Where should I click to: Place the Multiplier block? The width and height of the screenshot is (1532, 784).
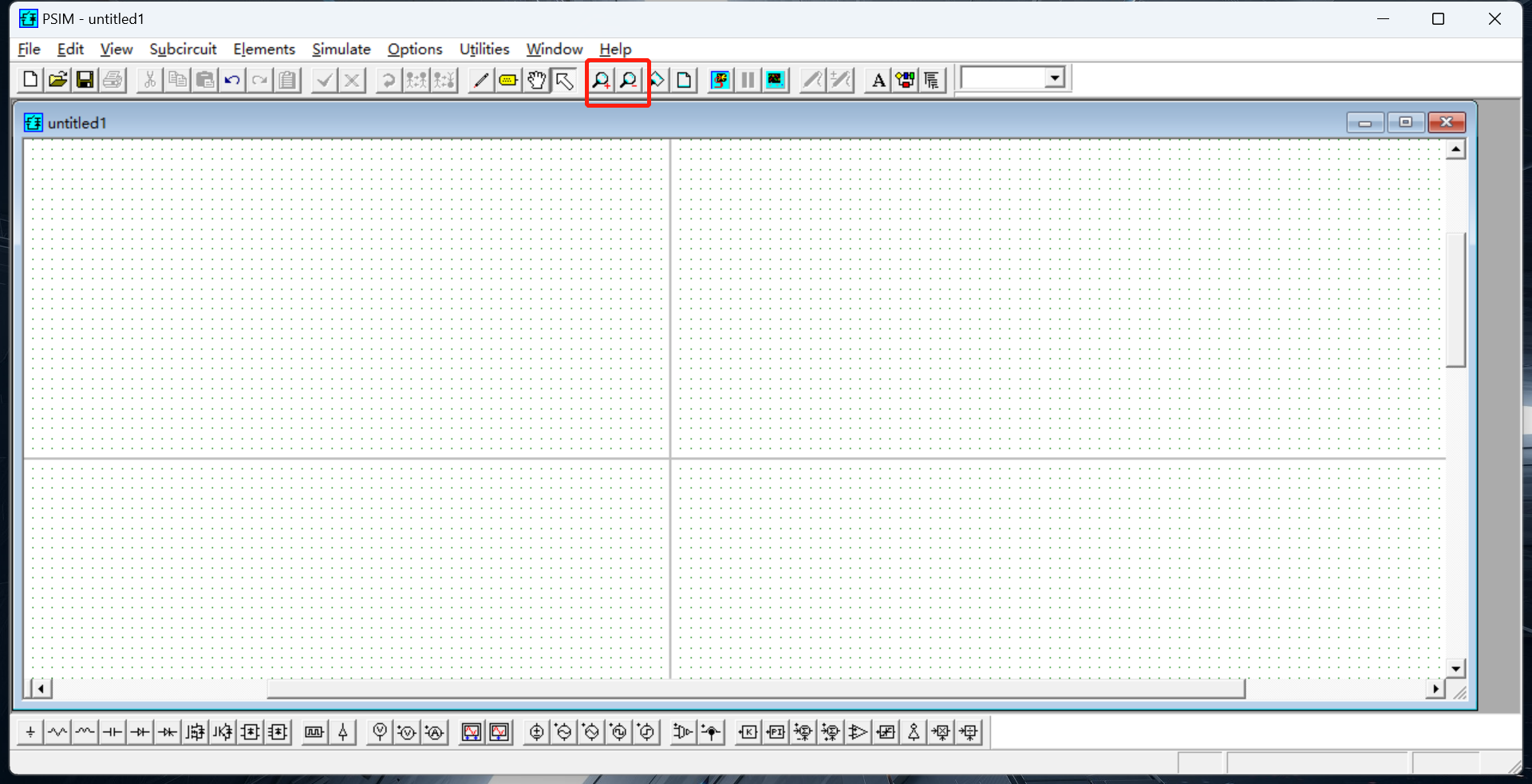click(x=942, y=731)
